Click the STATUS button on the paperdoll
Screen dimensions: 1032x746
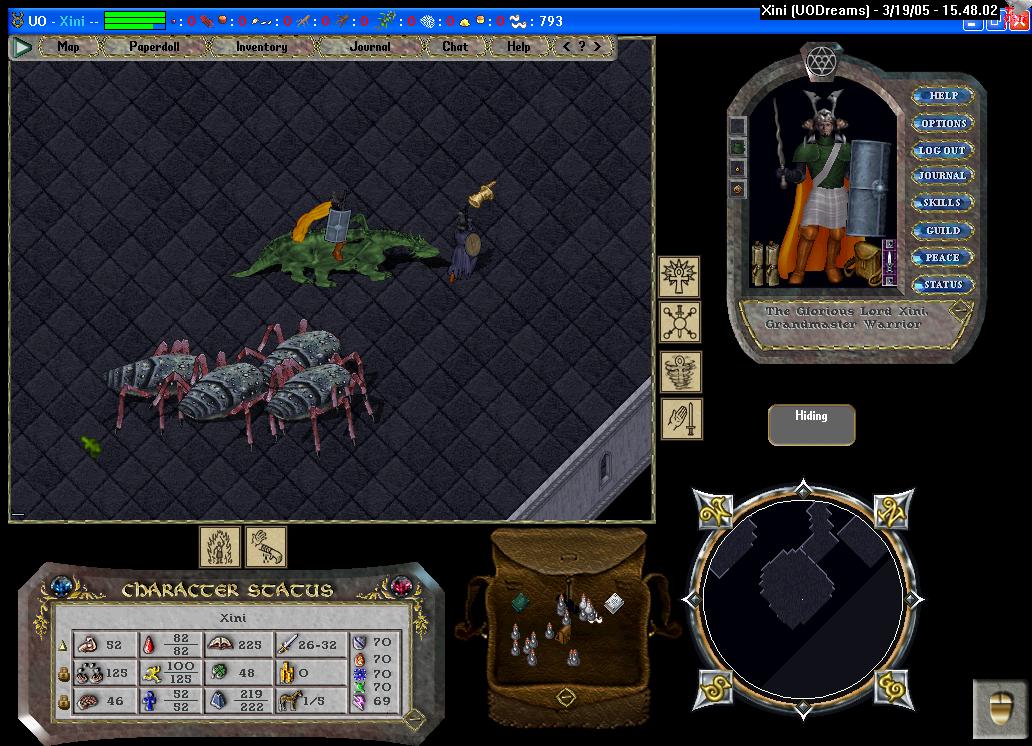point(942,284)
